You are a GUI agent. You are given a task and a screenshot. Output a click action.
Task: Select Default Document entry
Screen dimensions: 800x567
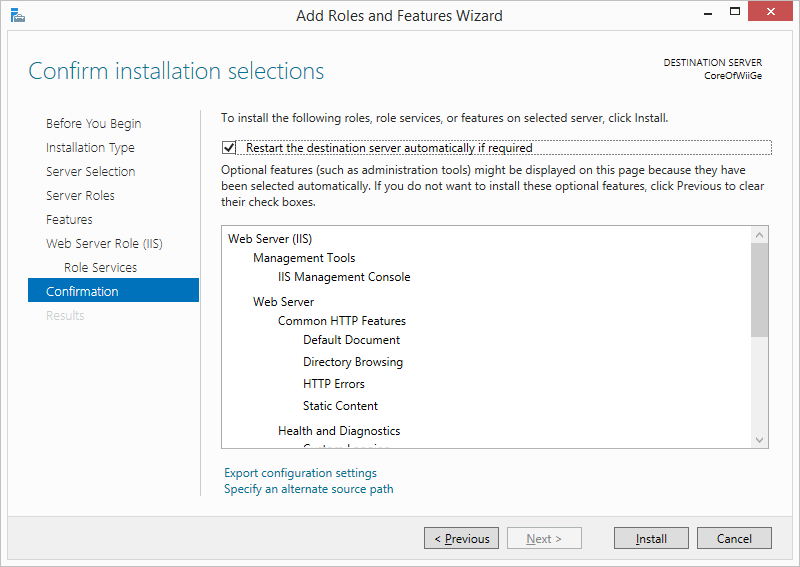tap(352, 340)
